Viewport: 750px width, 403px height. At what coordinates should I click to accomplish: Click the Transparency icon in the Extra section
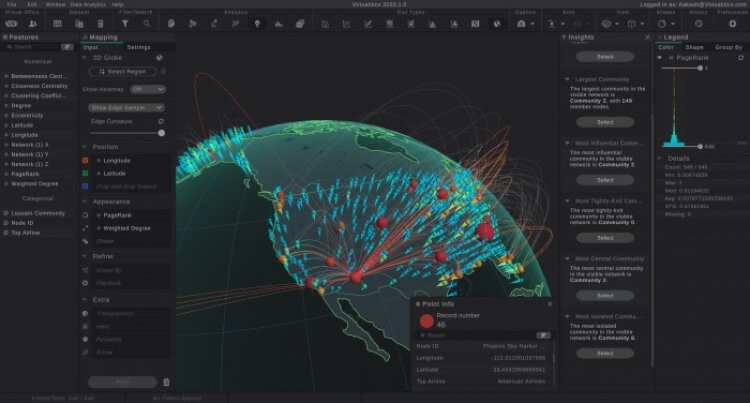(85, 314)
